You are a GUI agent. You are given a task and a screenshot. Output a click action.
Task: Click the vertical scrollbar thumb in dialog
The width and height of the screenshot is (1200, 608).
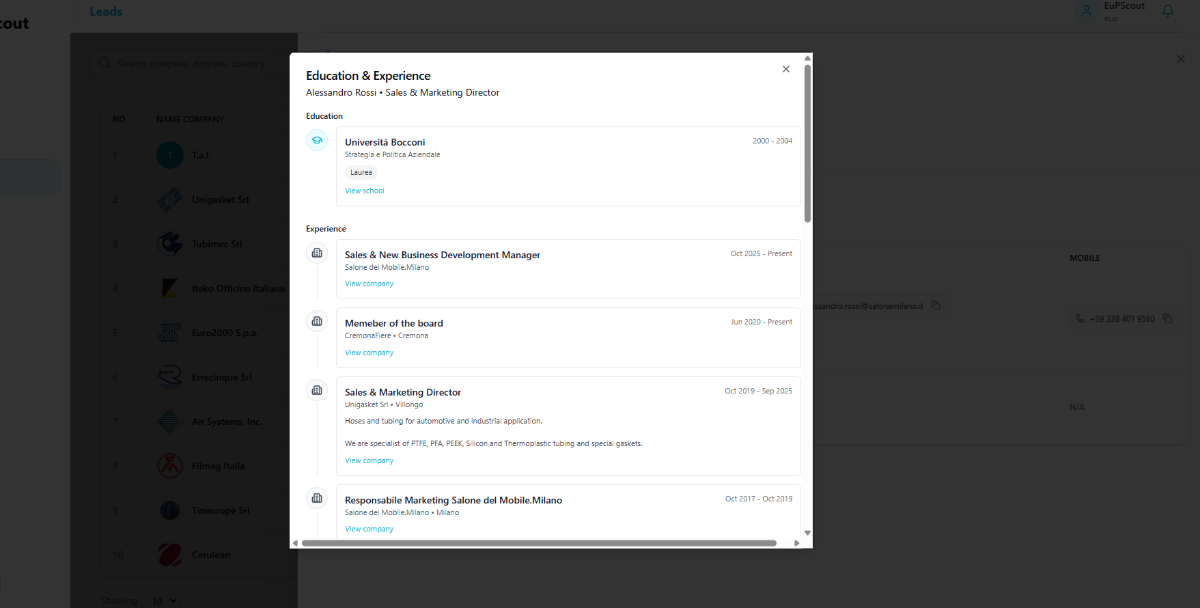(808, 142)
